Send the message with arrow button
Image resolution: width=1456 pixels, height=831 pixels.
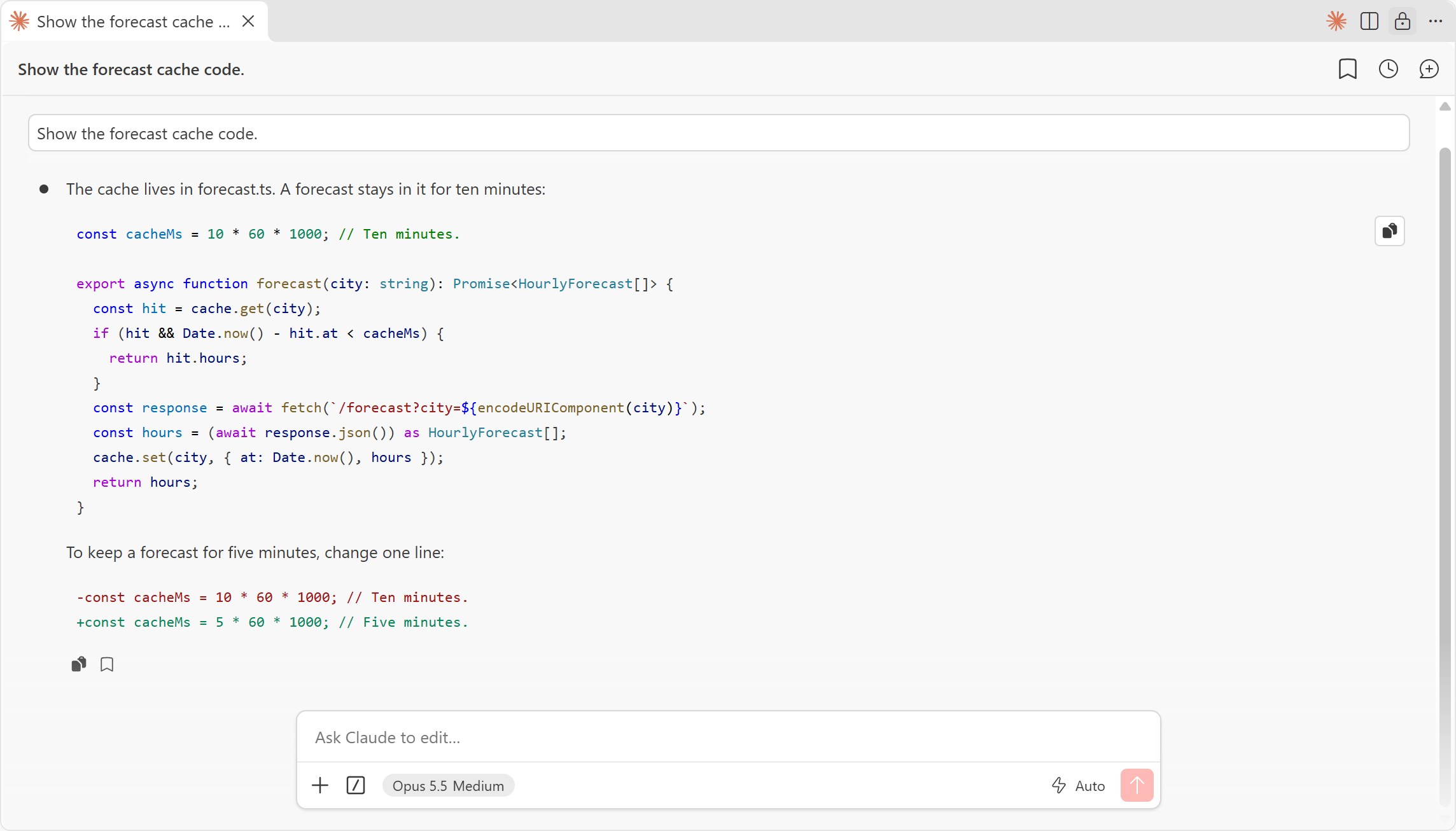click(1137, 785)
